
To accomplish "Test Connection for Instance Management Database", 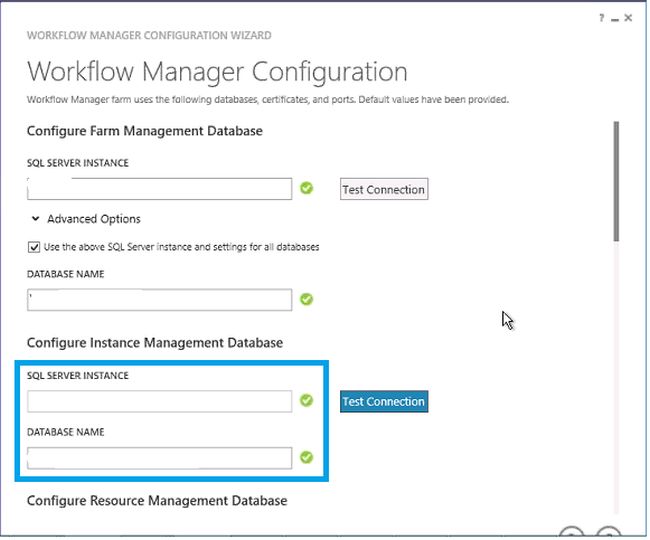I will tap(384, 401).
